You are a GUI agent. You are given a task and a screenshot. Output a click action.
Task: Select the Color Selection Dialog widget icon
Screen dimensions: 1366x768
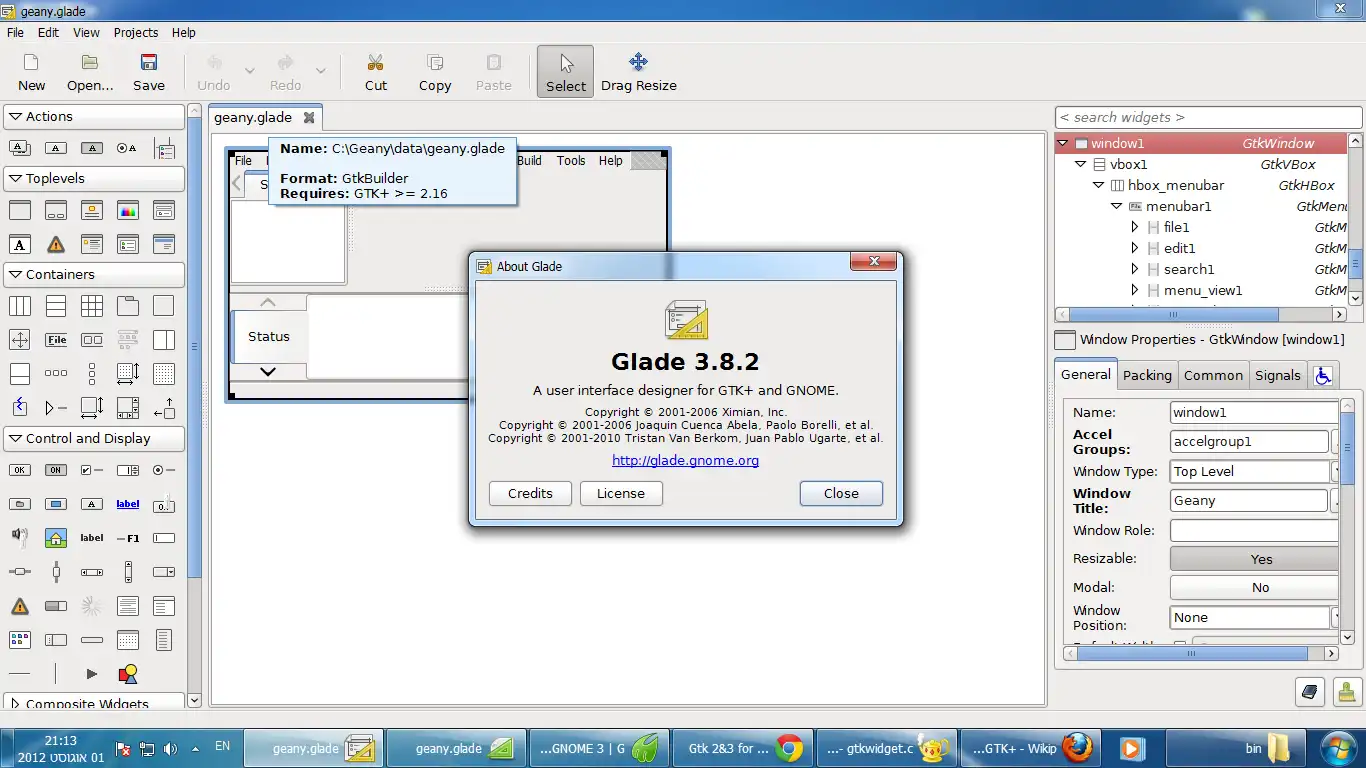127,211
